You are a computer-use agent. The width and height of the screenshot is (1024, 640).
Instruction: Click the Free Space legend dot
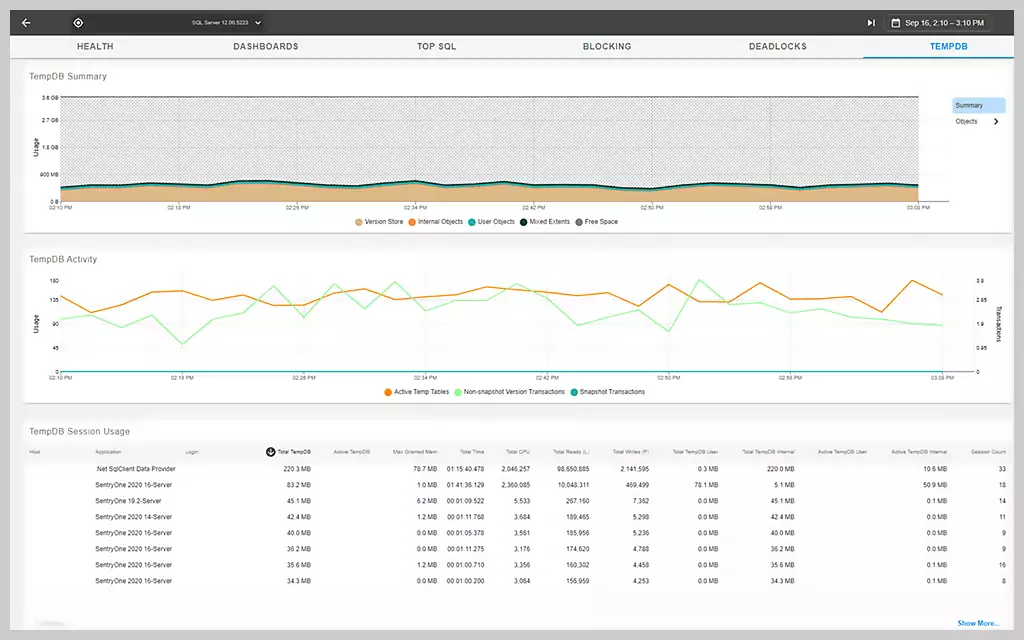coord(579,222)
